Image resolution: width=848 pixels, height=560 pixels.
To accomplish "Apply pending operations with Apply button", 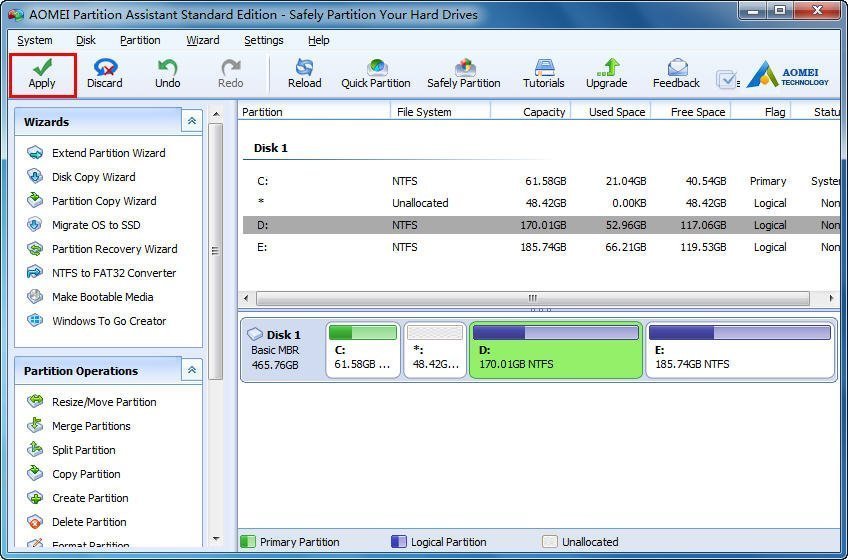I will point(42,75).
